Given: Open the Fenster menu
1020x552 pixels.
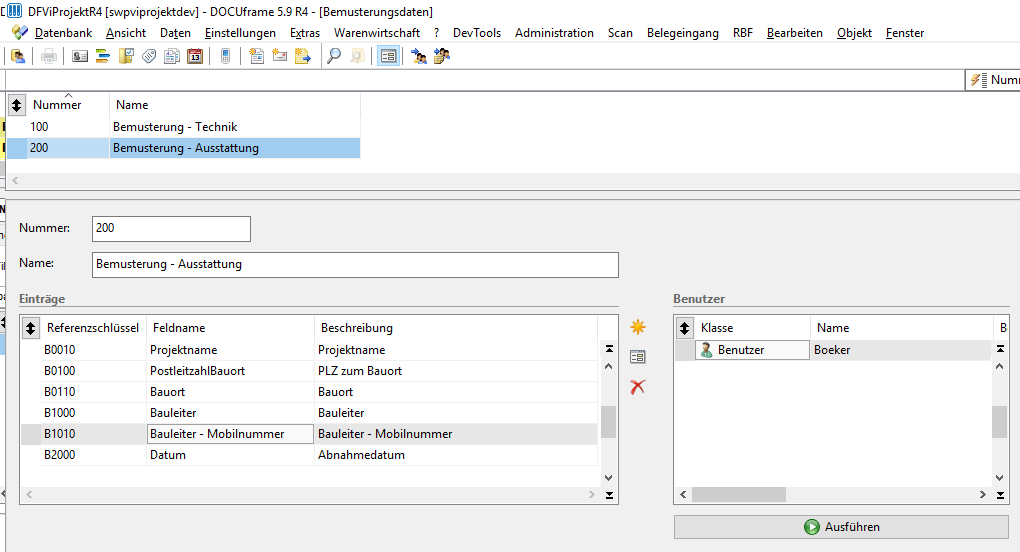Looking at the screenshot, I should [x=905, y=33].
